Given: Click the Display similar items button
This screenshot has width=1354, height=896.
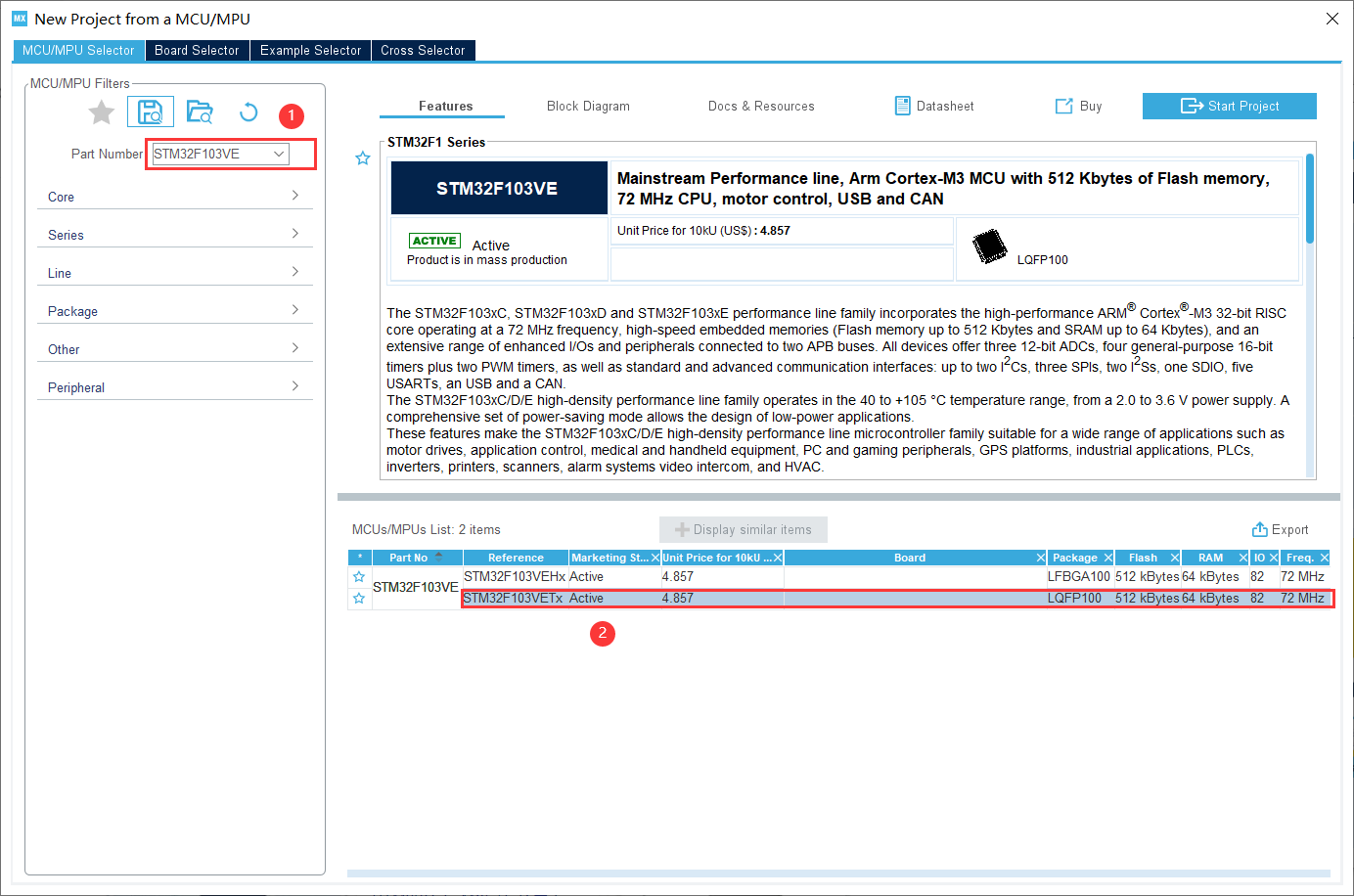Looking at the screenshot, I should coord(744,529).
